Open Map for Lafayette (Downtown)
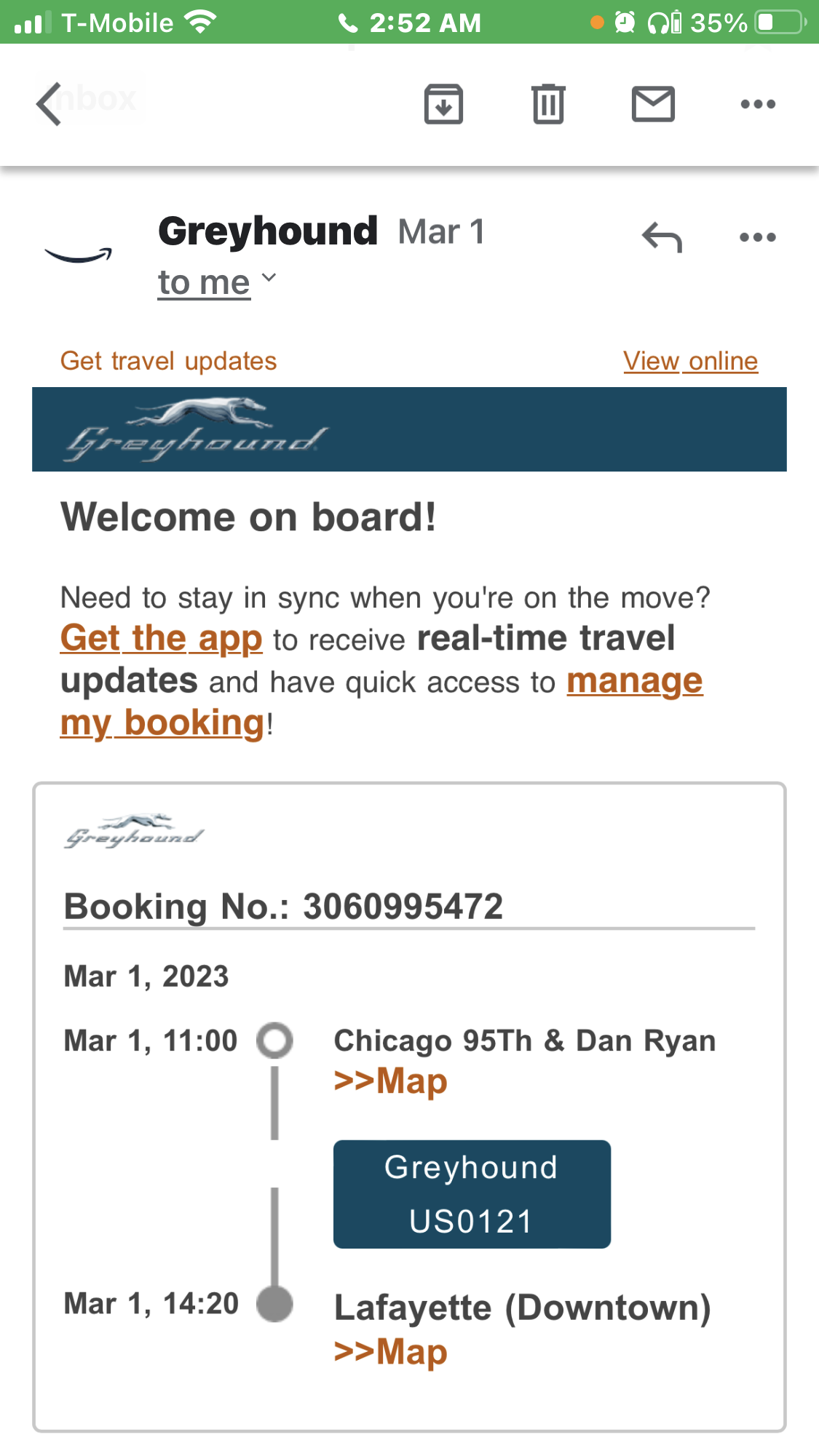Image resolution: width=819 pixels, height=1456 pixels. [x=391, y=1352]
